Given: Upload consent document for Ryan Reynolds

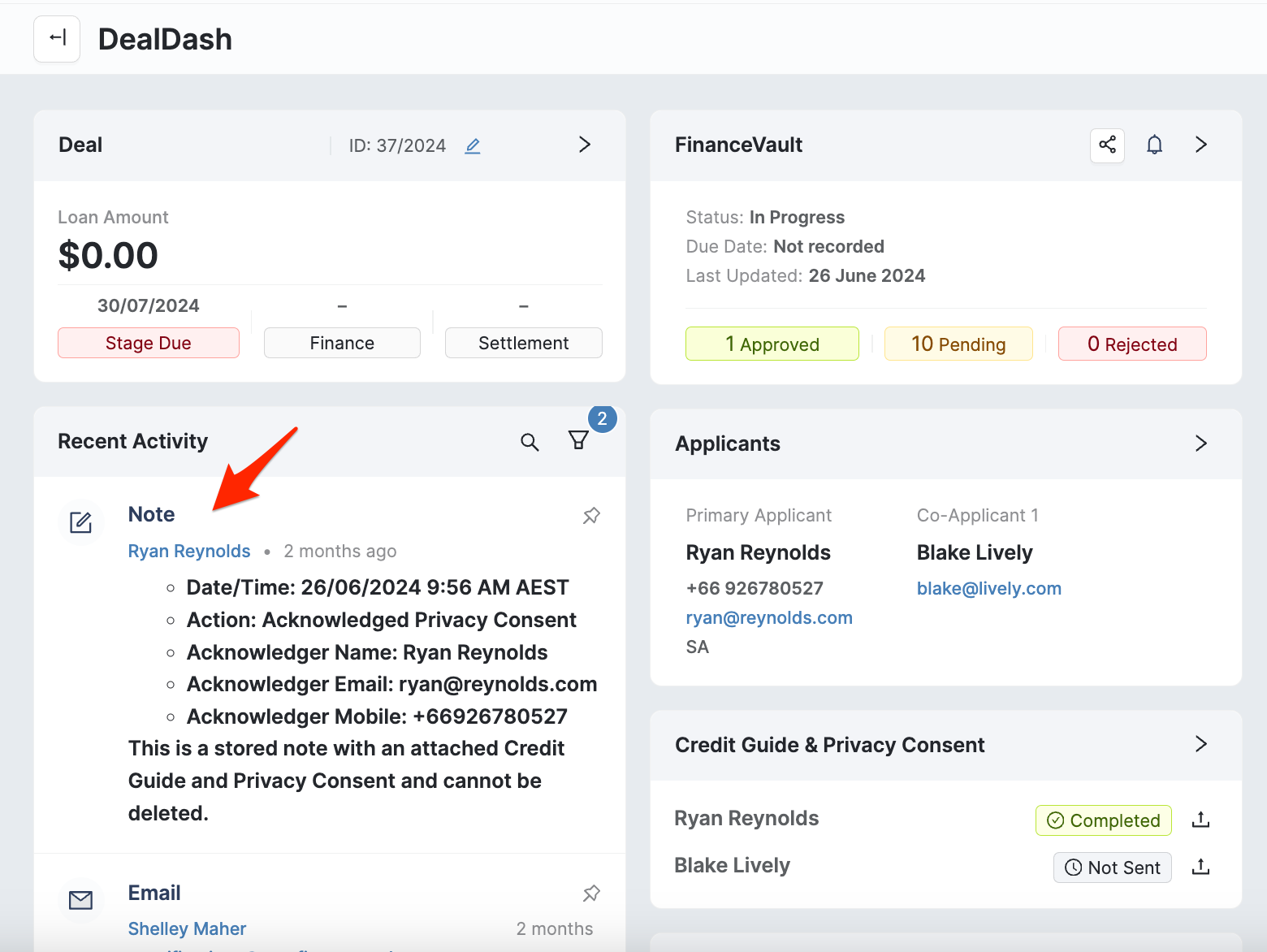Looking at the screenshot, I should pos(1200,820).
